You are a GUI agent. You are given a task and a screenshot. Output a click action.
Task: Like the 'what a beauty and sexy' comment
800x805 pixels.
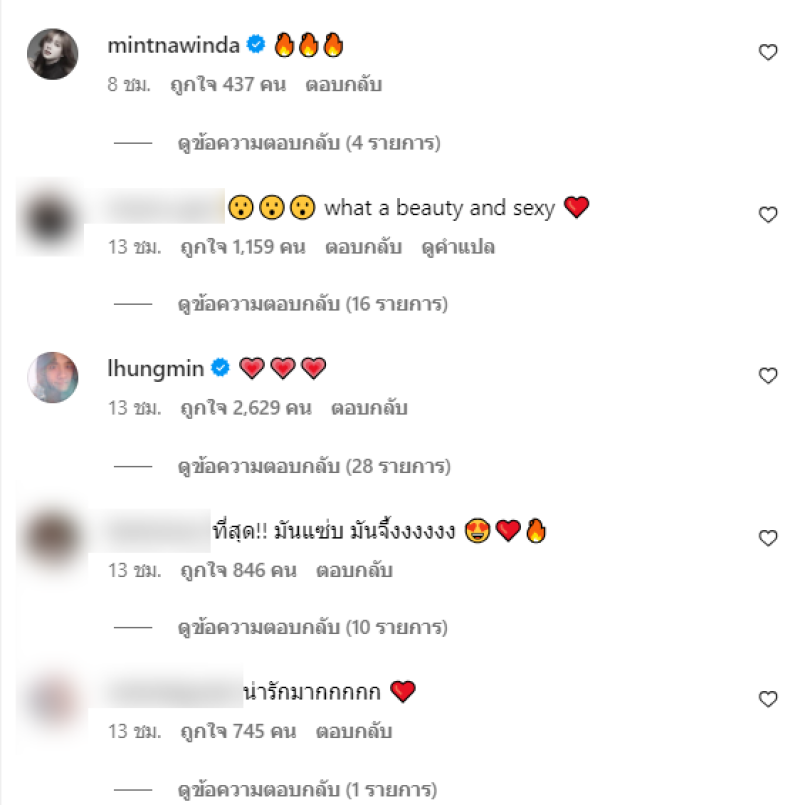point(768,214)
